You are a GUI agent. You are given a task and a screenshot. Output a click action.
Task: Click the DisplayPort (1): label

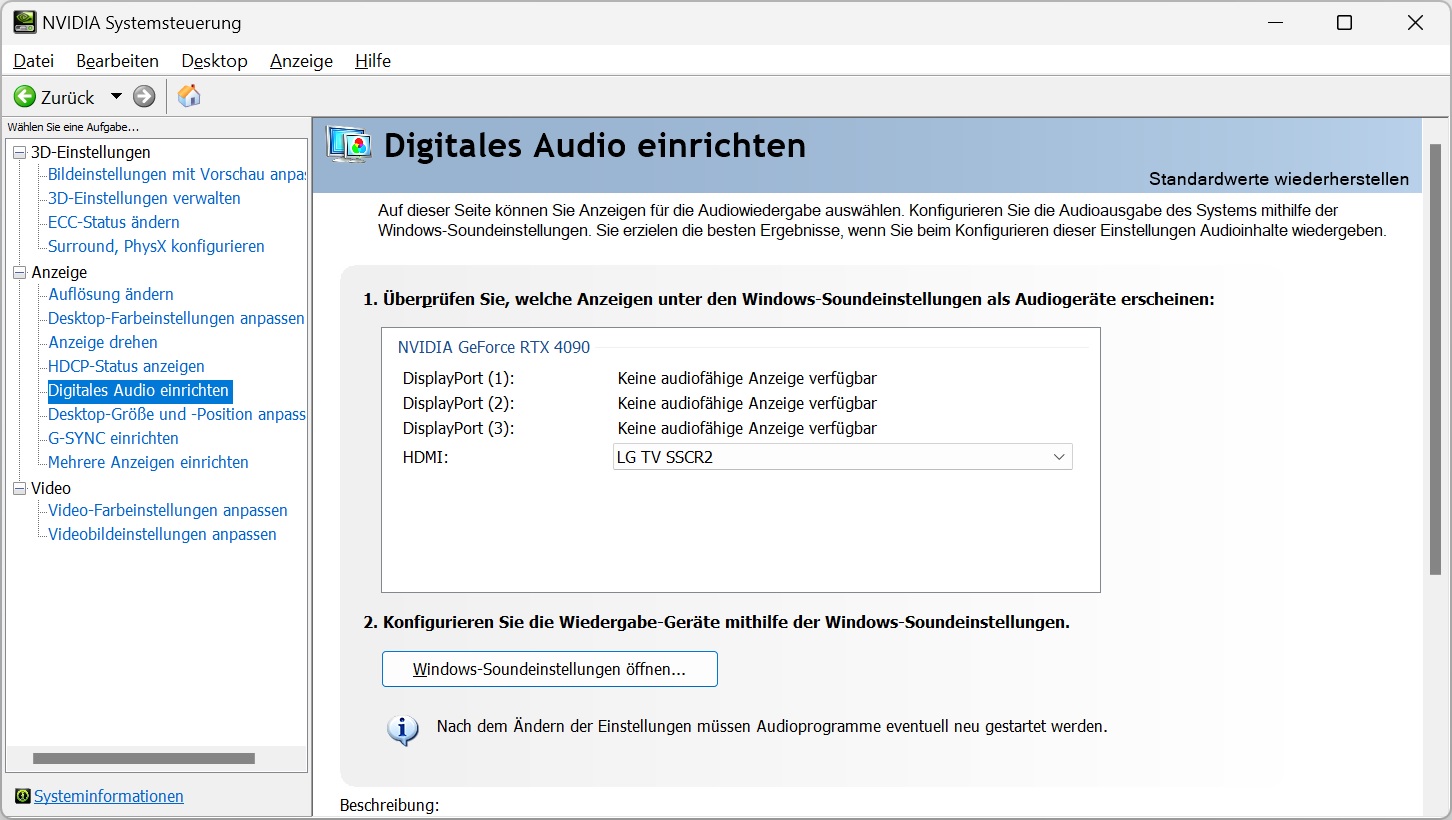click(x=458, y=378)
